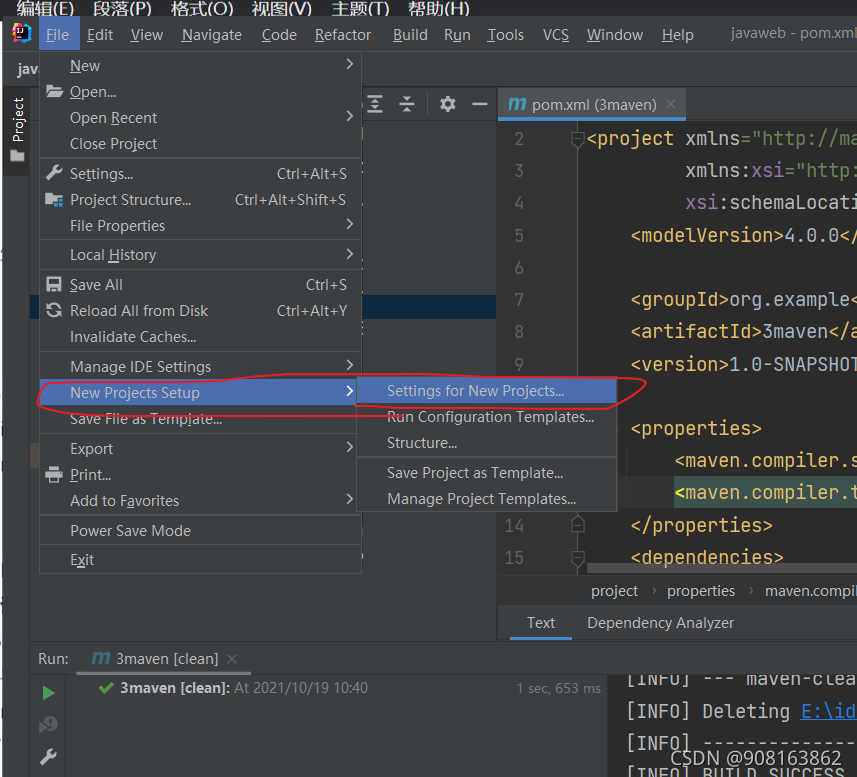Screen dimensions: 857x777
Task: Click the Maven icon on pom.xml tab
Action: (516, 104)
